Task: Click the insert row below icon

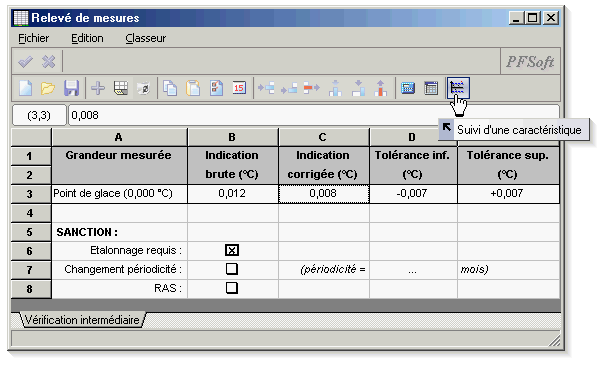Action: (x=358, y=88)
